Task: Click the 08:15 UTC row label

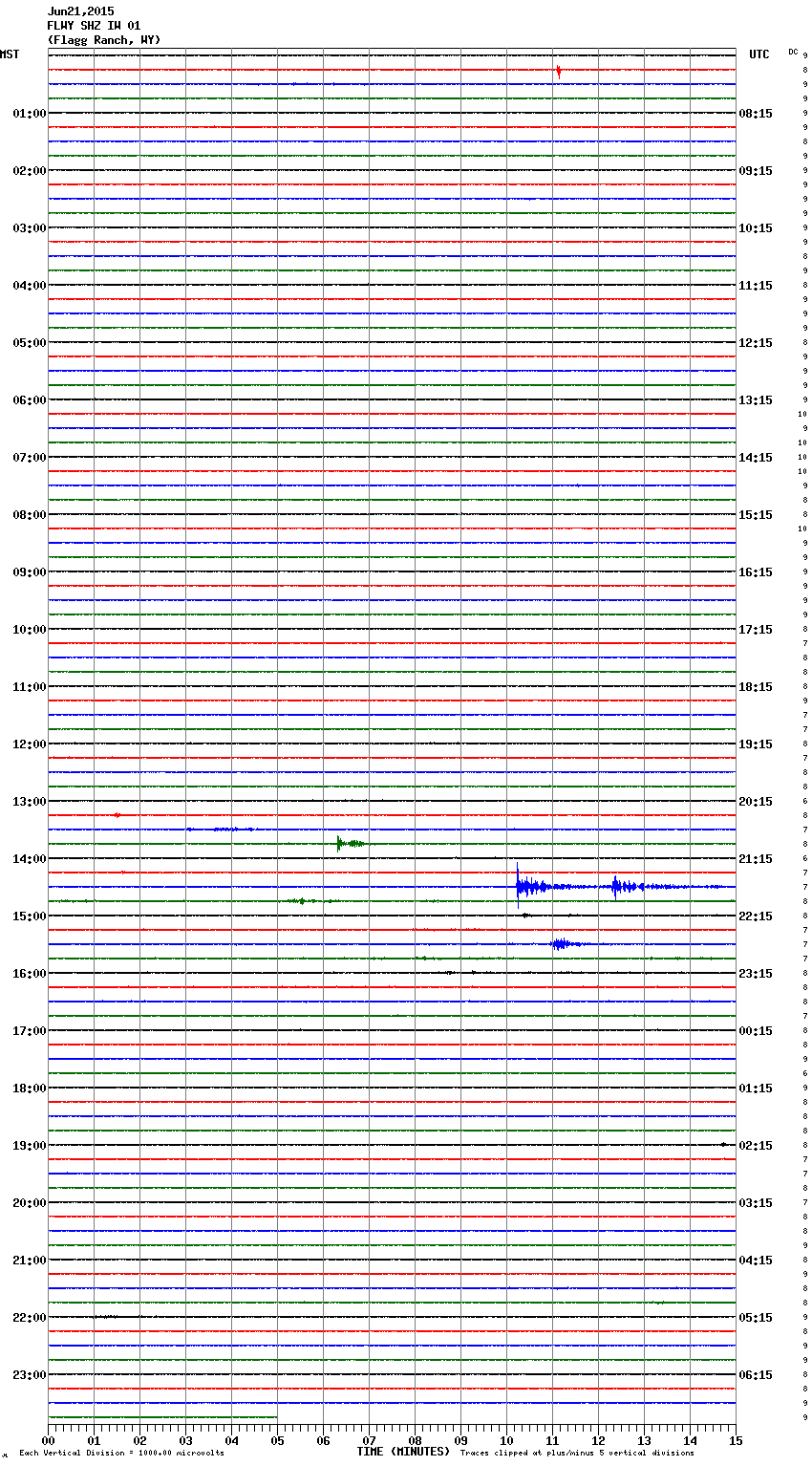Action: [x=756, y=114]
